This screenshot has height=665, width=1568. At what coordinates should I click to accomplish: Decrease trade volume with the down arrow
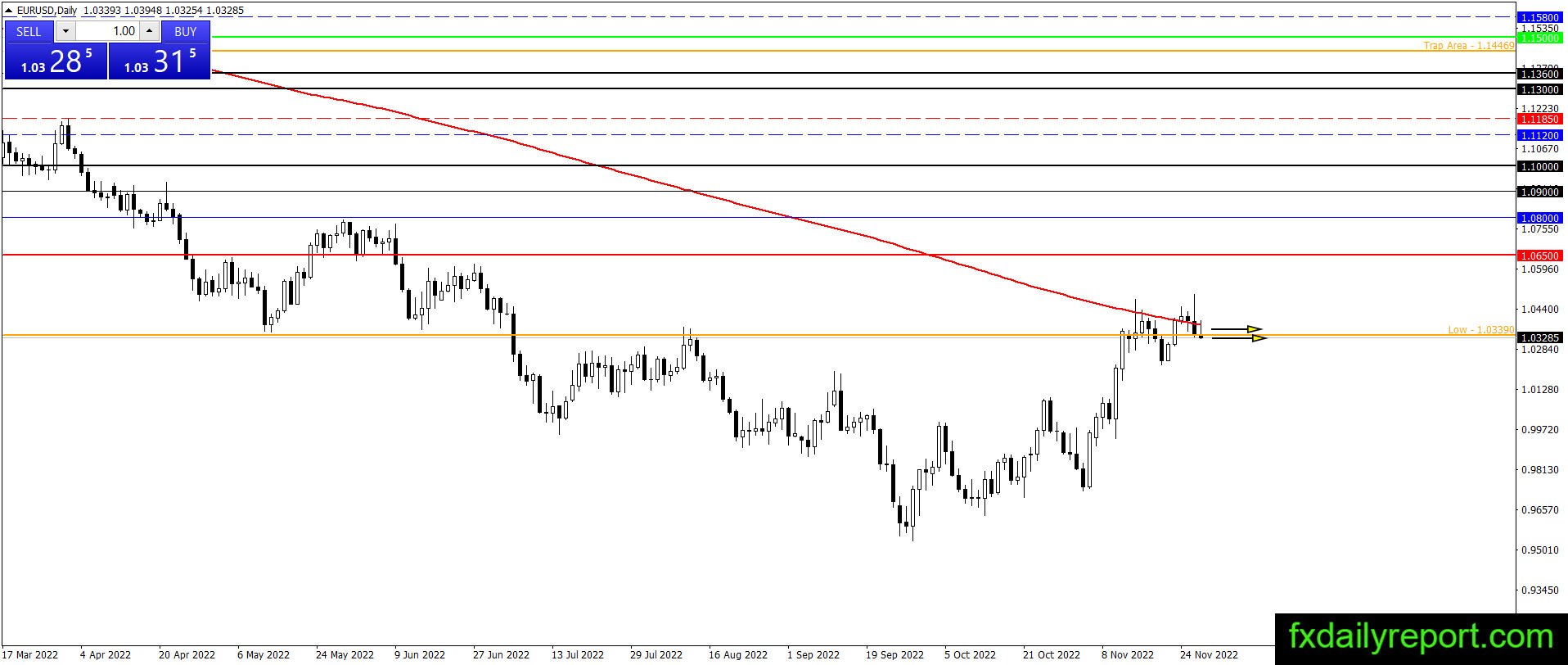click(x=66, y=31)
